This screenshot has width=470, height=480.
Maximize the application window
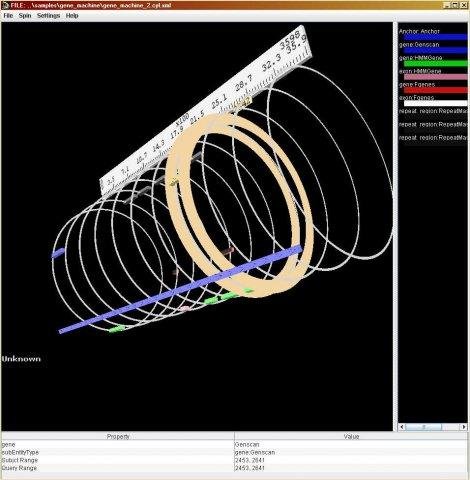456,5
